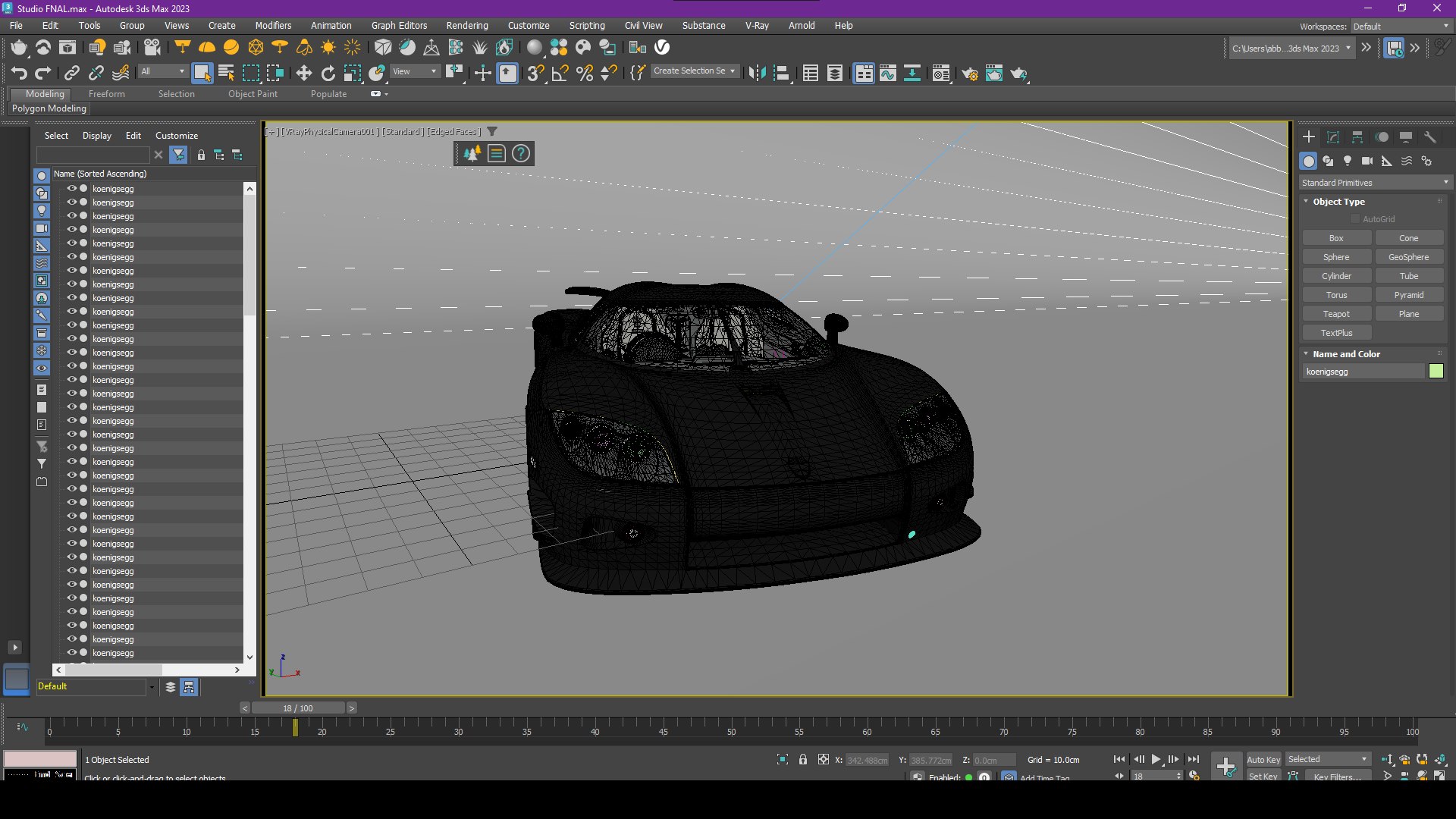Open the Workspaces Default dropdown
The width and height of the screenshot is (1456, 819).
pyautogui.click(x=1401, y=26)
